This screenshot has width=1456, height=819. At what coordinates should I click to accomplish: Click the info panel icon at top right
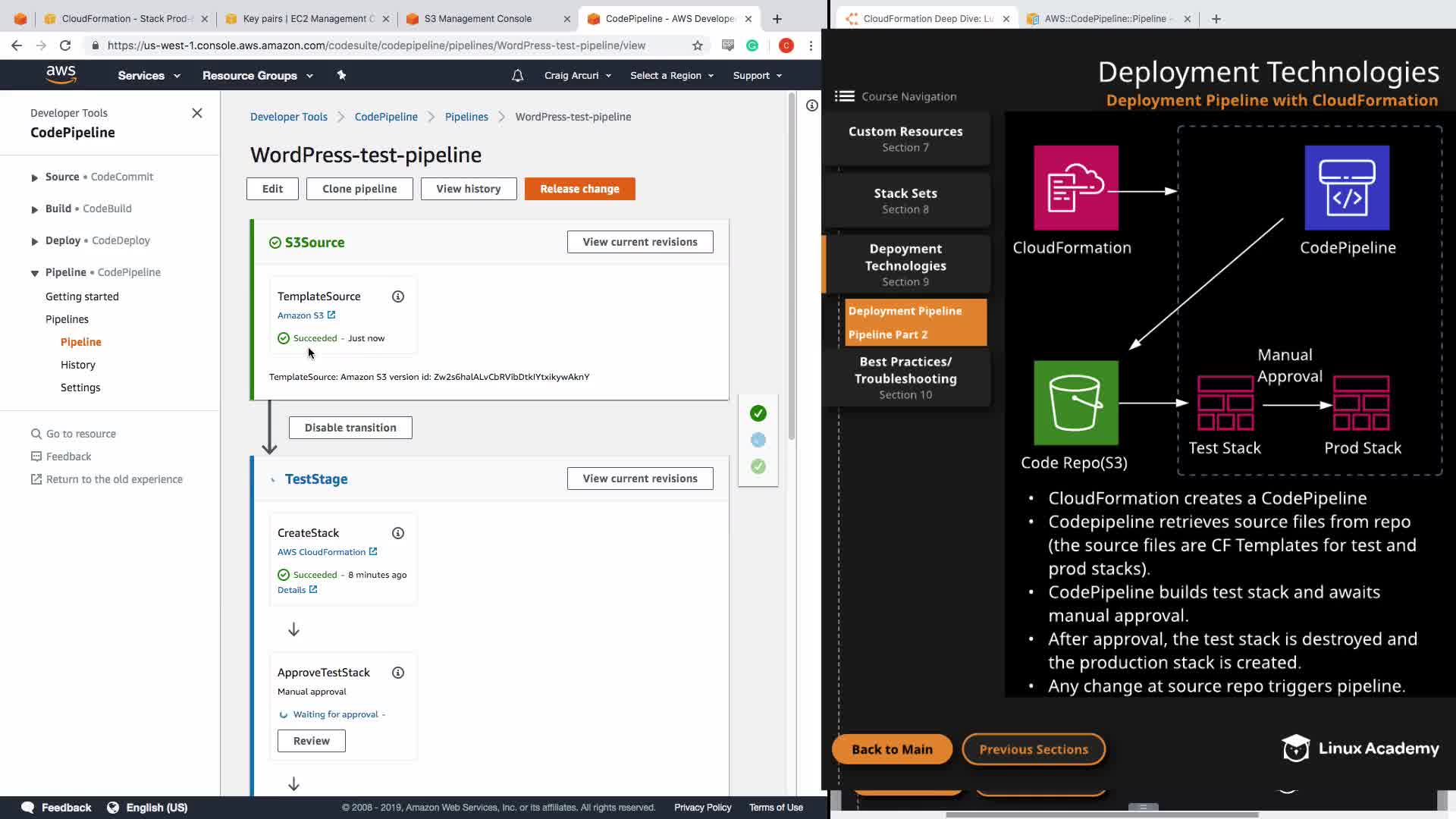point(811,105)
